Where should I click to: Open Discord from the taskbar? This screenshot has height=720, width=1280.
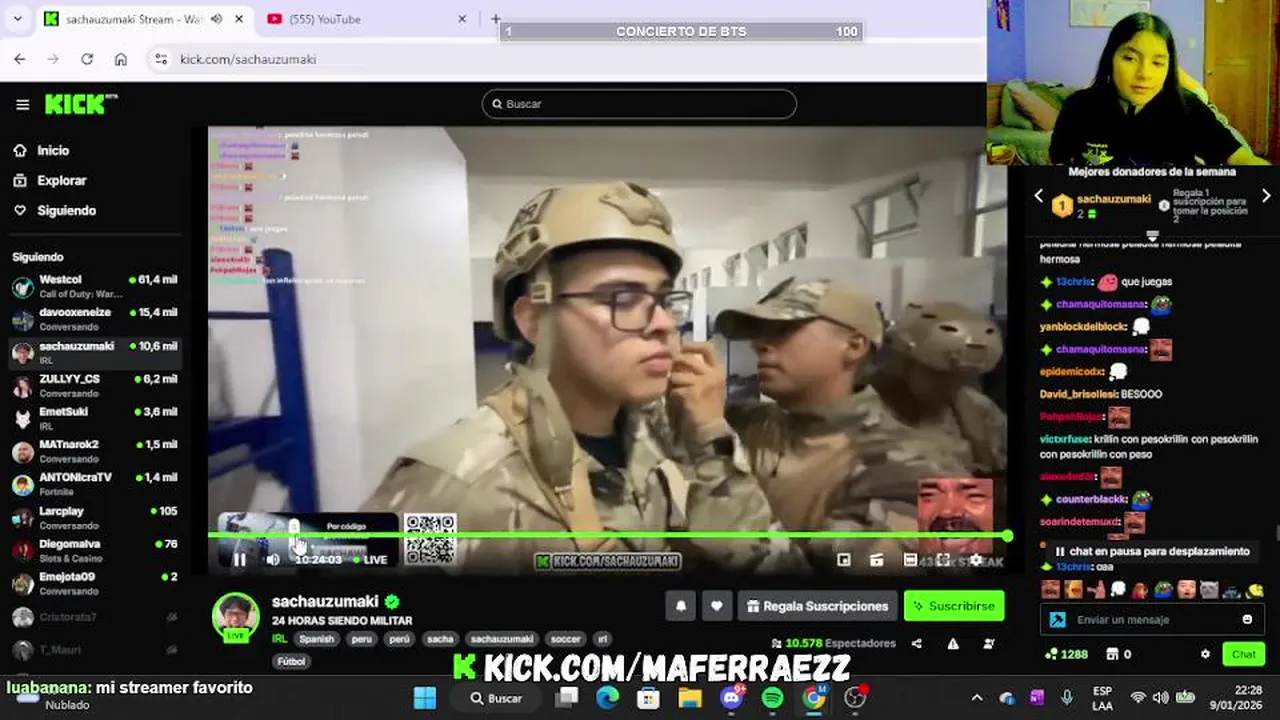click(x=732, y=698)
